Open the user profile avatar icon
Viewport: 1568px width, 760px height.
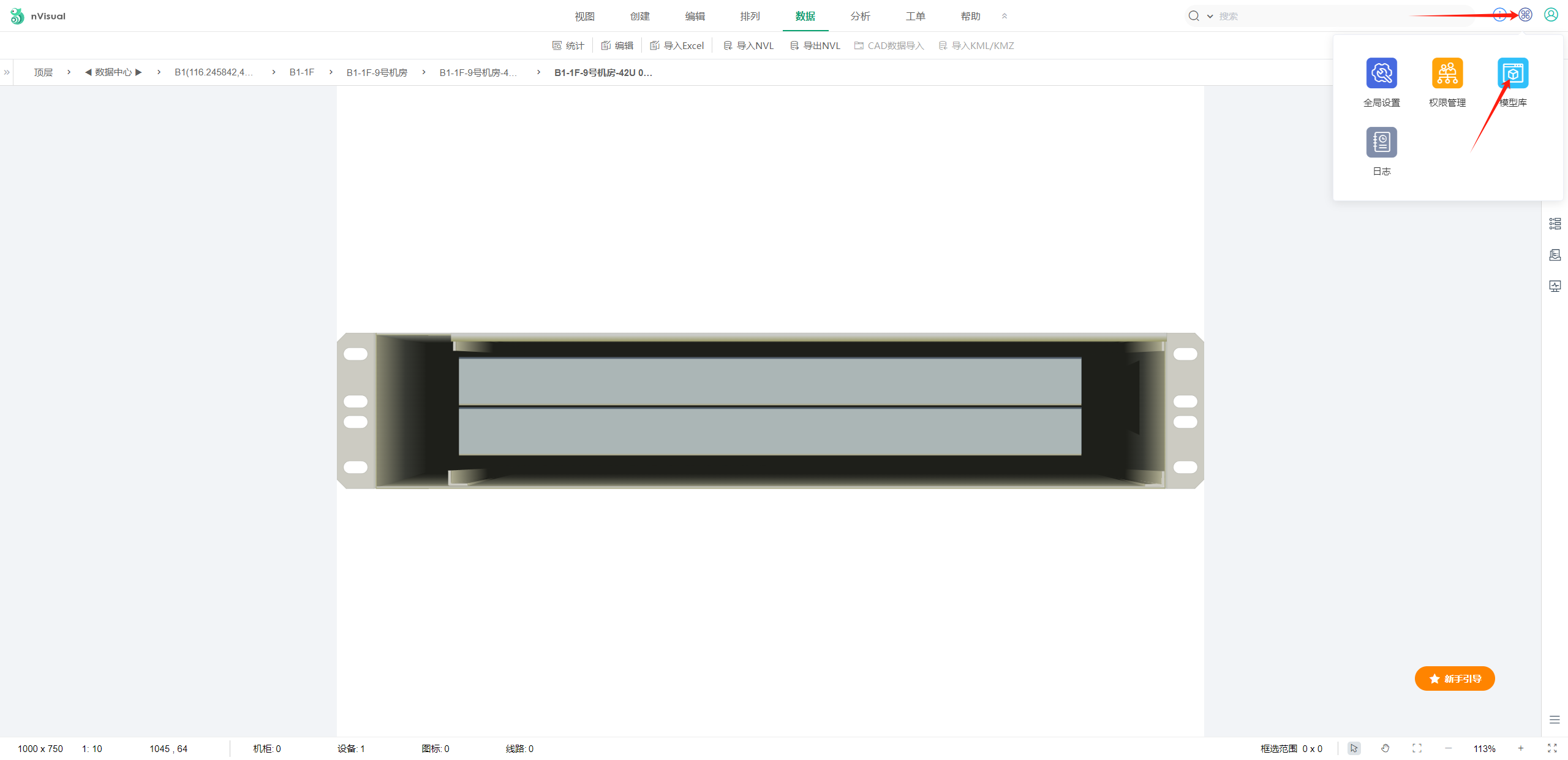pyautogui.click(x=1551, y=15)
